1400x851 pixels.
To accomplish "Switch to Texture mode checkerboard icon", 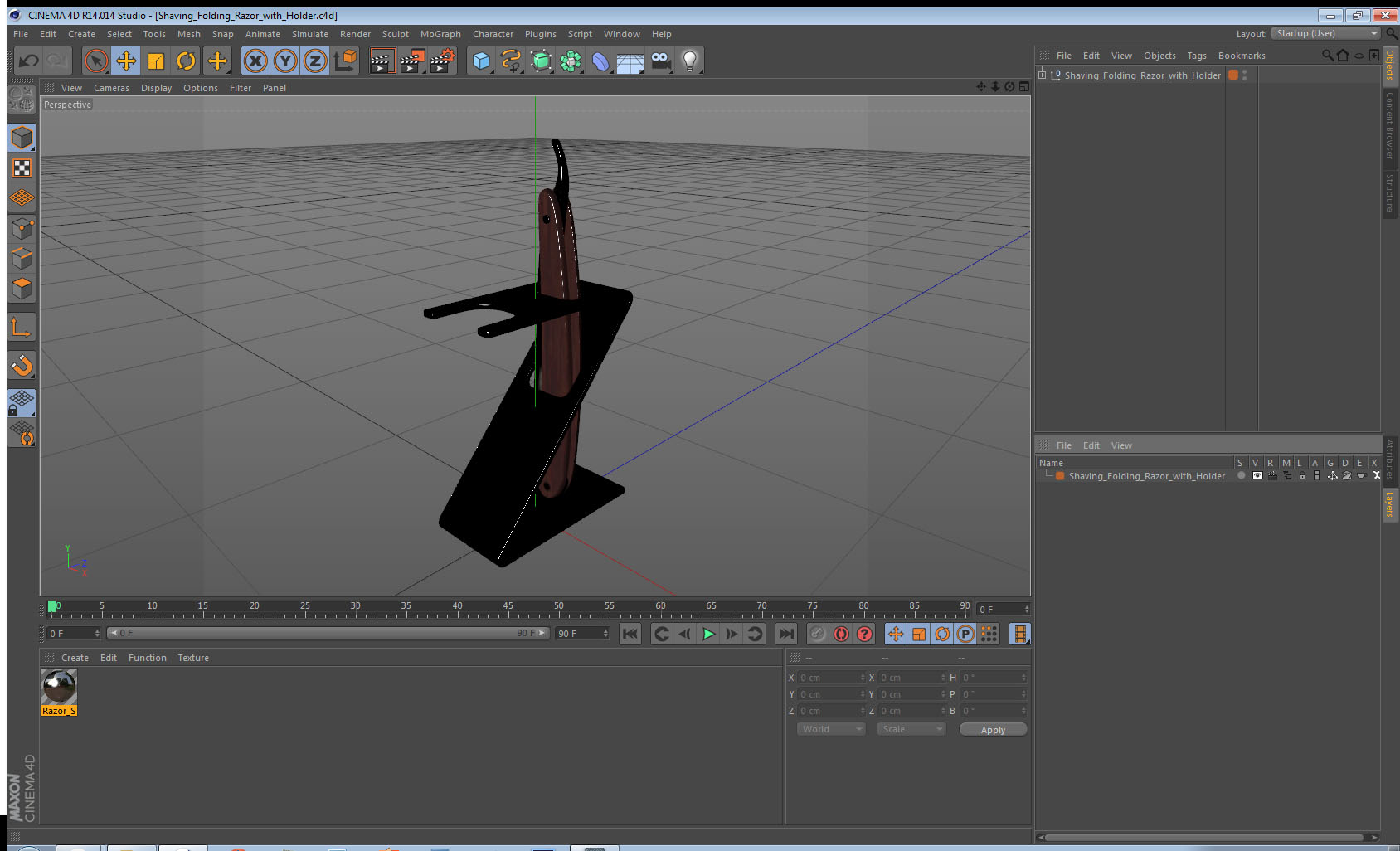I will [22, 168].
